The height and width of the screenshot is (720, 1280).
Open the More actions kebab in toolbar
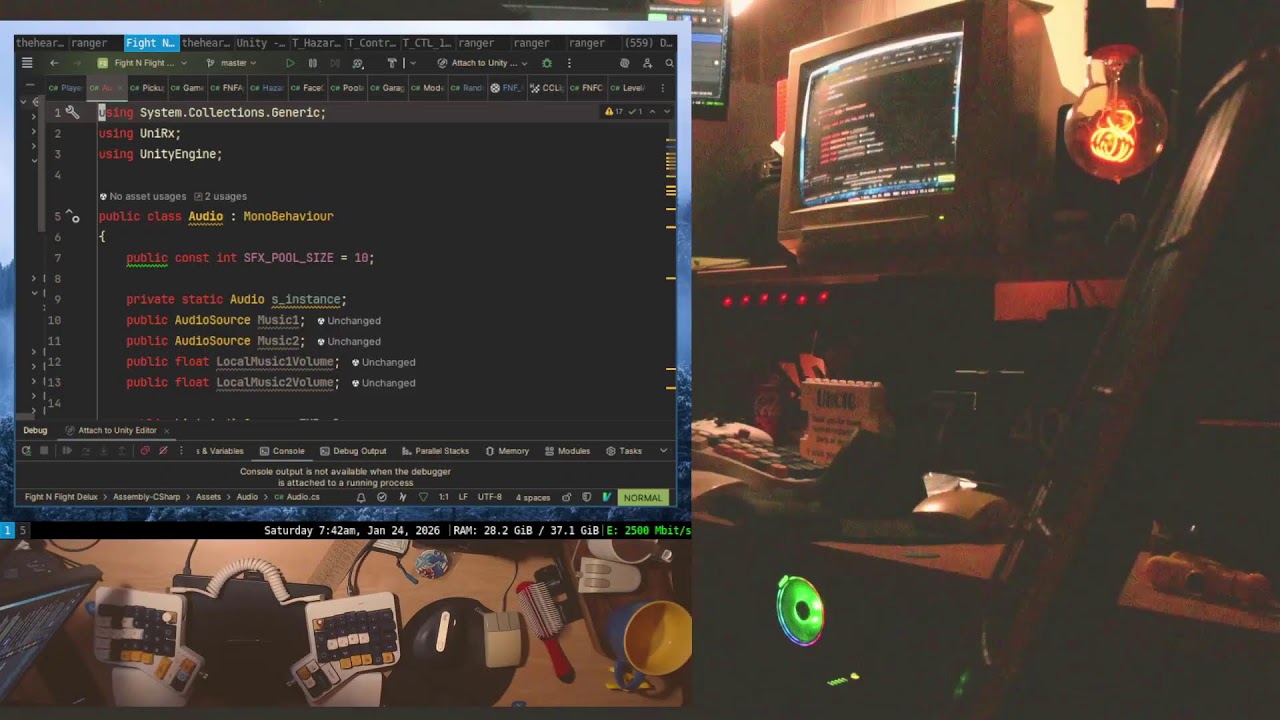tap(569, 63)
